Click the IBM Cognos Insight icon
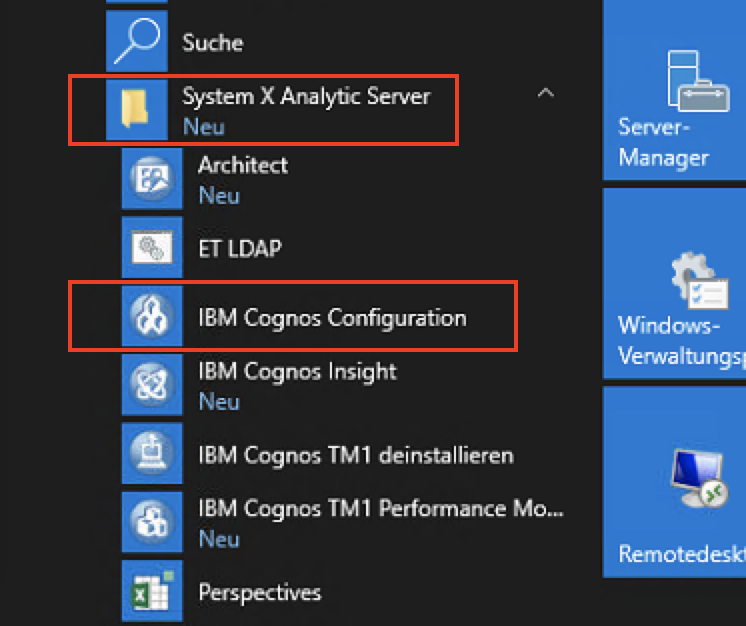The height and width of the screenshot is (626, 746). pyautogui.click(x=152, y=385)
